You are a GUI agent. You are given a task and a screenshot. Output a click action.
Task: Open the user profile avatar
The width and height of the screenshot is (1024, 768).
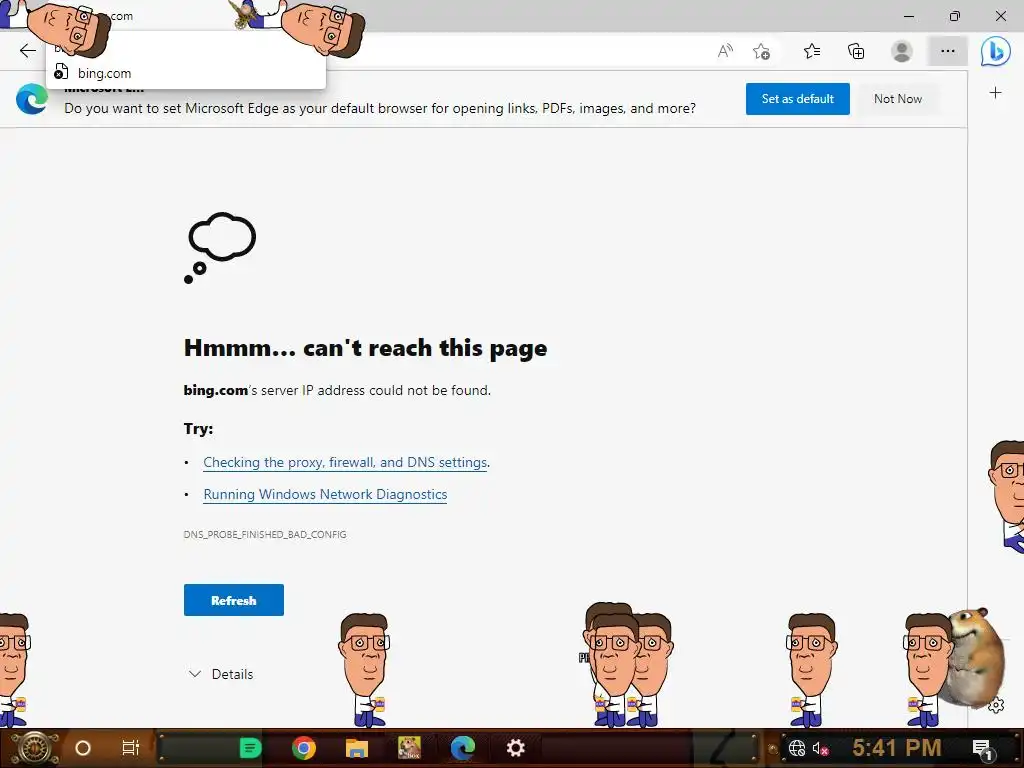902,51
